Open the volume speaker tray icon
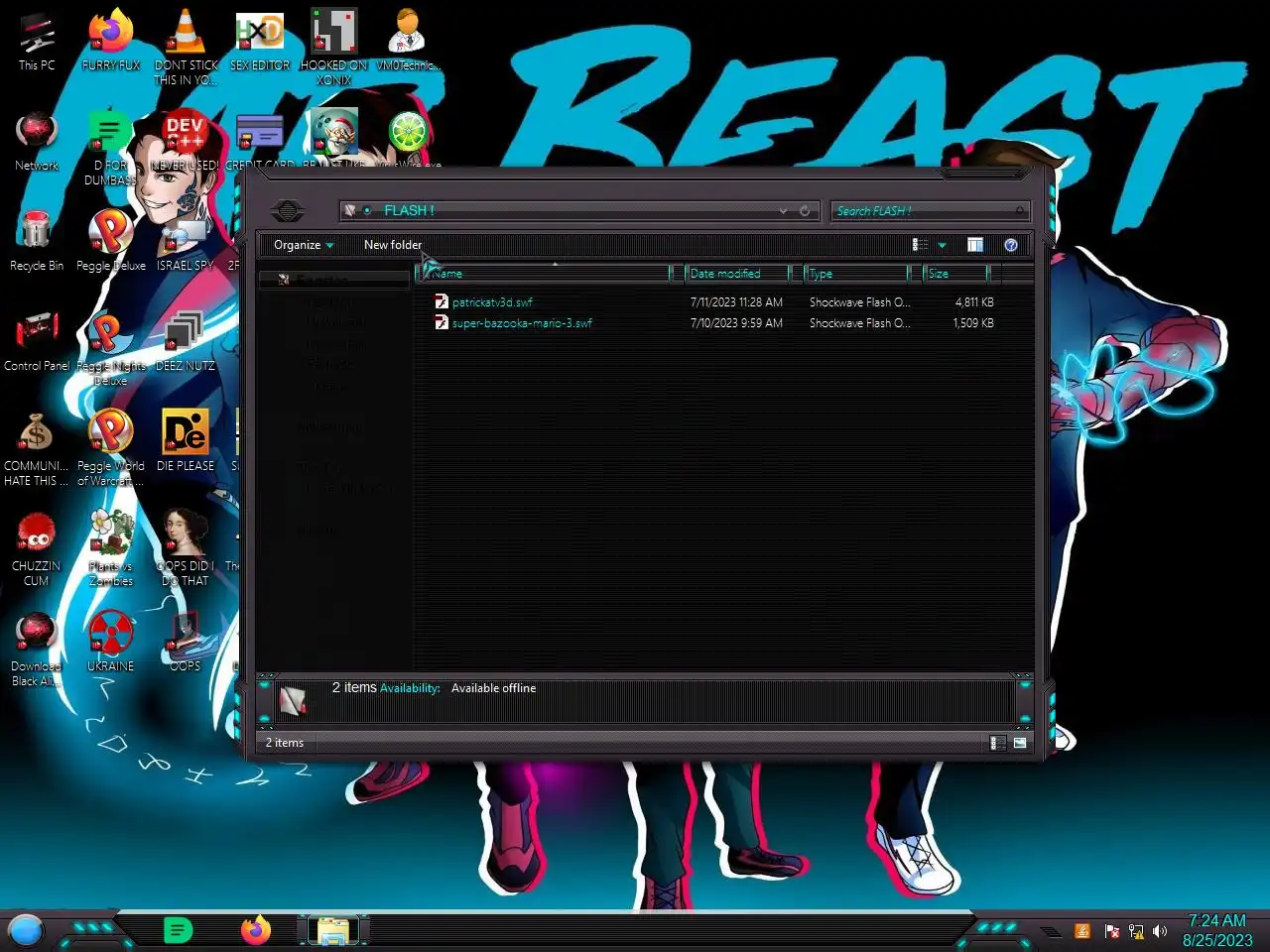The image size is (1270, 952). point(1160,931)
